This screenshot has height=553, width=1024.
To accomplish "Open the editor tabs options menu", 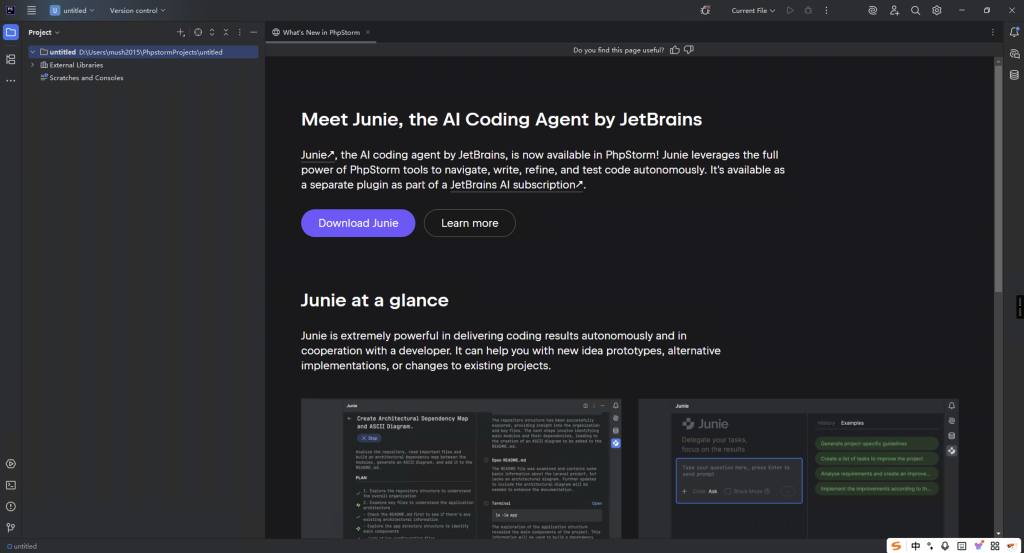I will 993,32.
